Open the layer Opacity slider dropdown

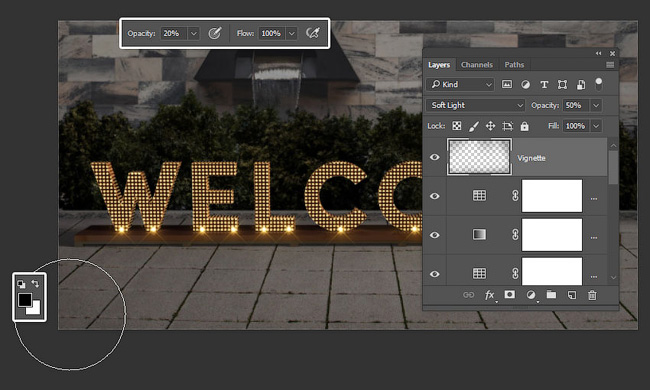[596, 105]
